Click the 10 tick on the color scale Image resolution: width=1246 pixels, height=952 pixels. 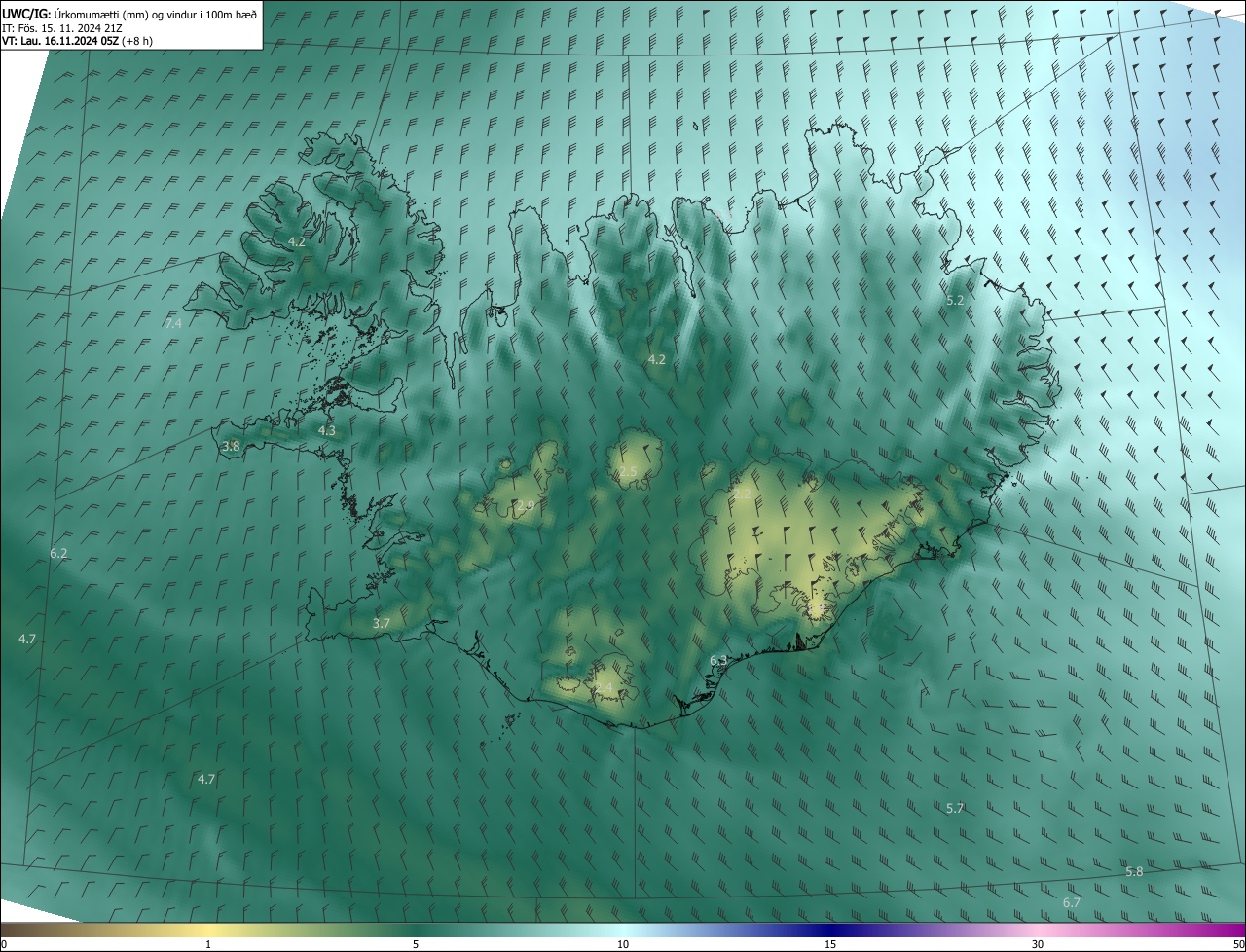click(623, 944)
